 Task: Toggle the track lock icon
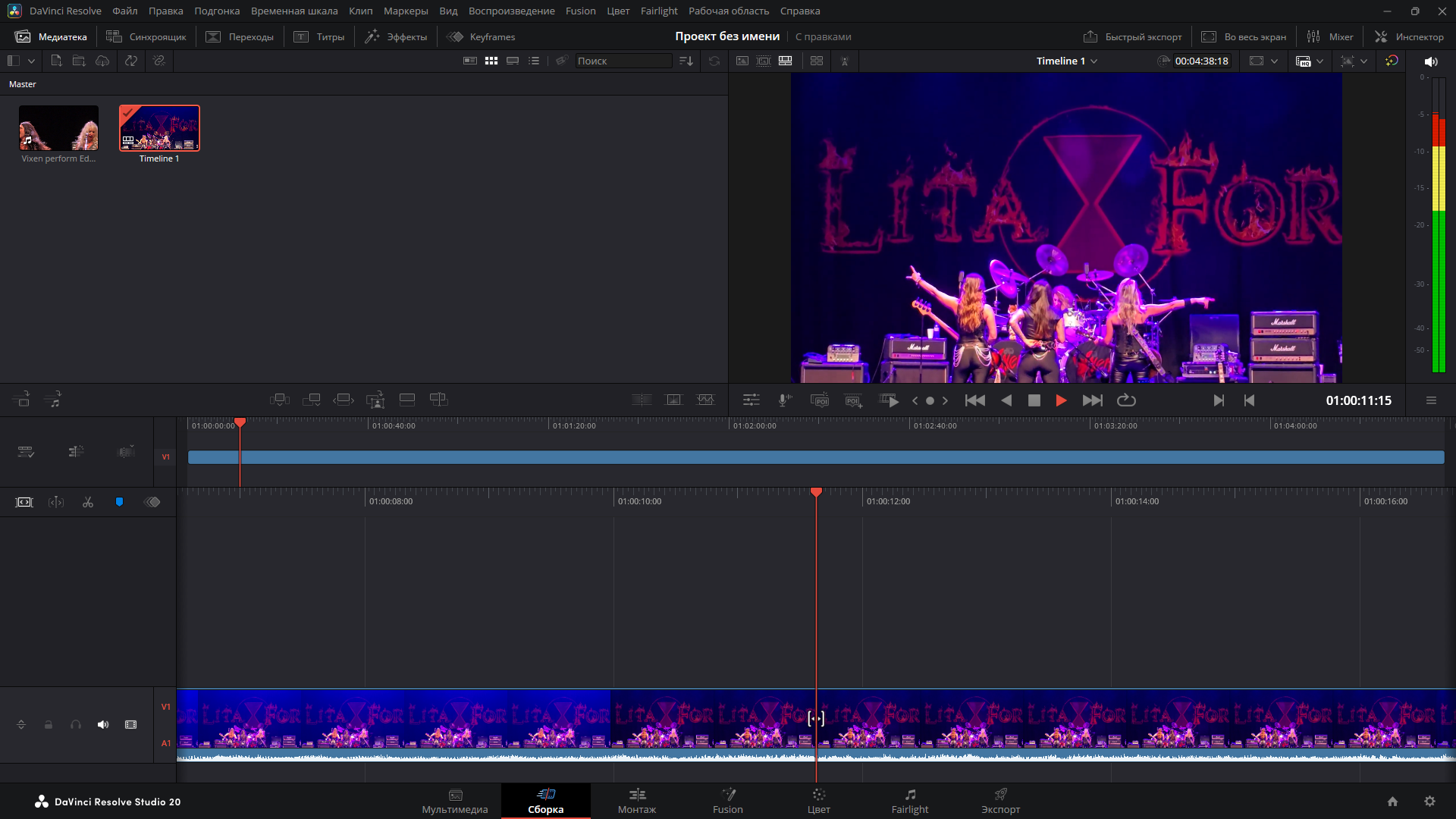point(49,725)
